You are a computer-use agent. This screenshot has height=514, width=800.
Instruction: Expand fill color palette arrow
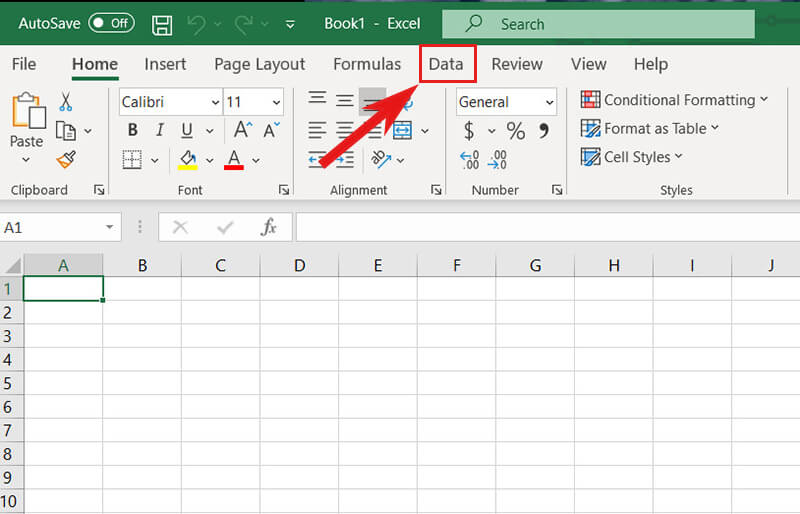[210, 161]
